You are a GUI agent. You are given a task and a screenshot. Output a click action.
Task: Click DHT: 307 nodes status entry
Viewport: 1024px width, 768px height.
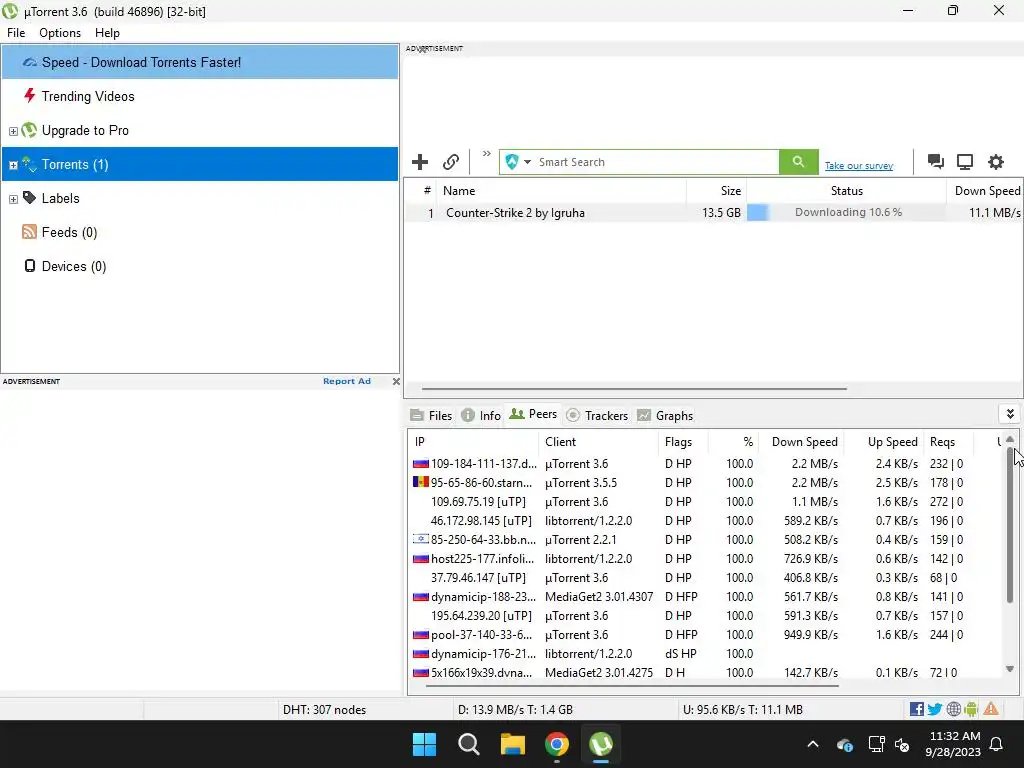(x=325, y=710)
